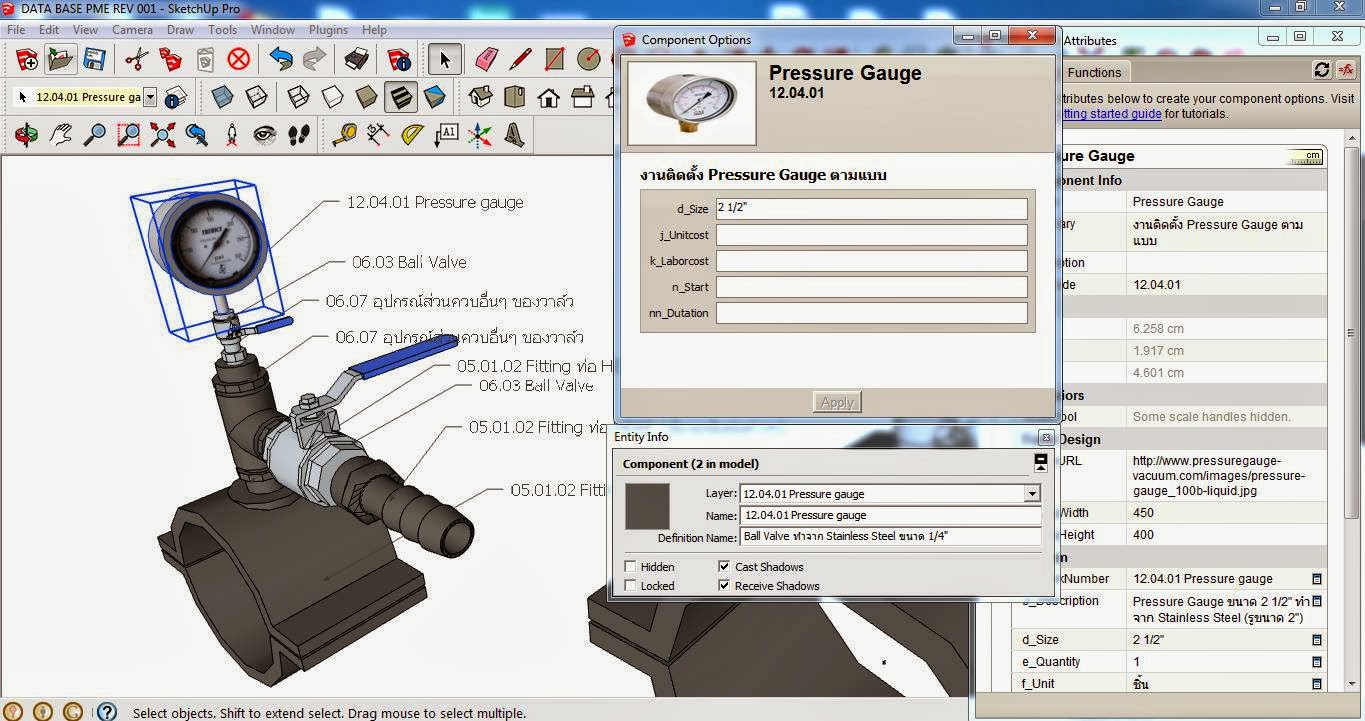This screenshot has width=1365, height=721.
Task: Open details menu for f_Unit attribute
Action: click(1317, 684)
